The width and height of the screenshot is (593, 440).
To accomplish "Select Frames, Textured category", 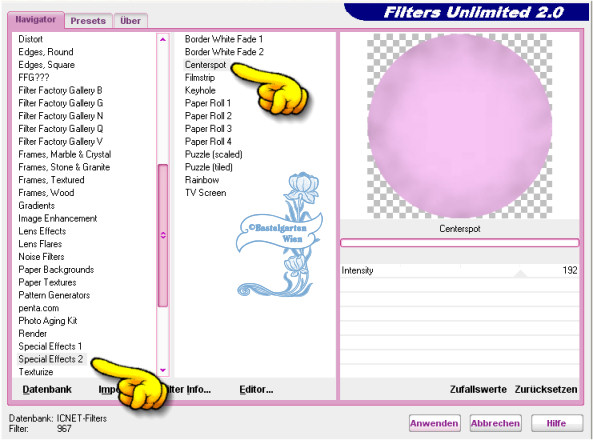I will [x=51, y=180].
